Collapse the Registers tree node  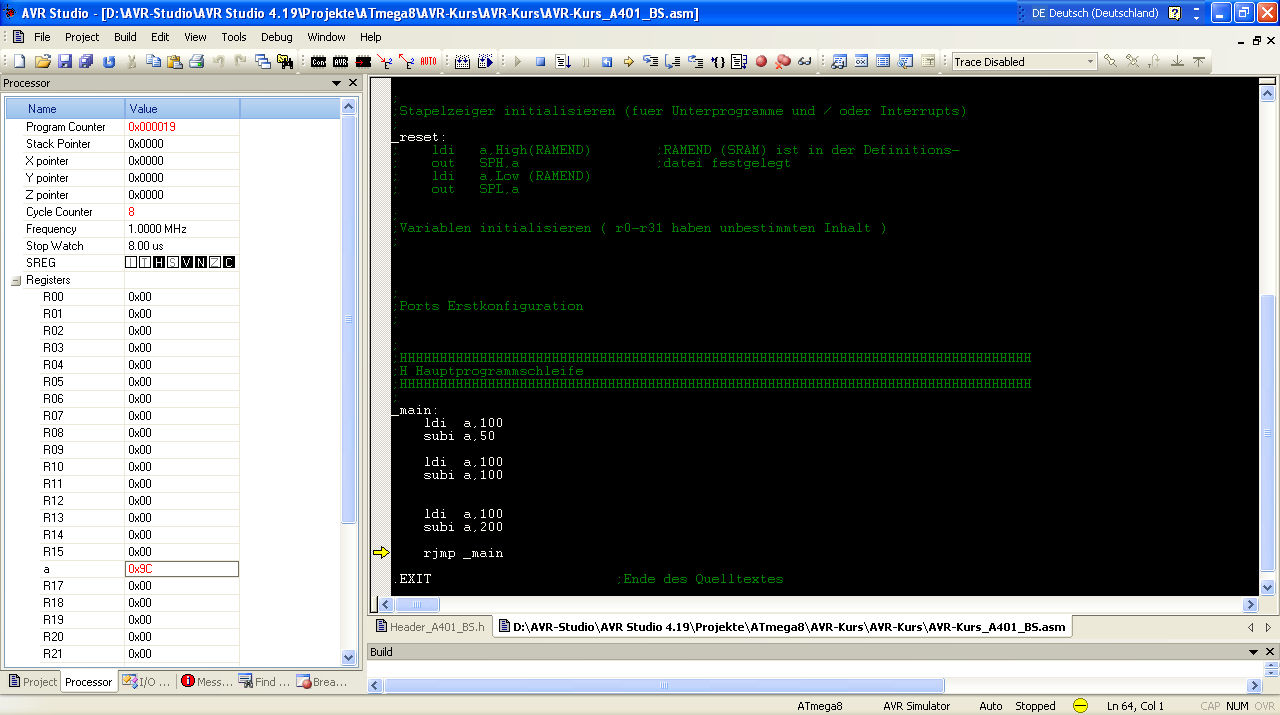16,280
